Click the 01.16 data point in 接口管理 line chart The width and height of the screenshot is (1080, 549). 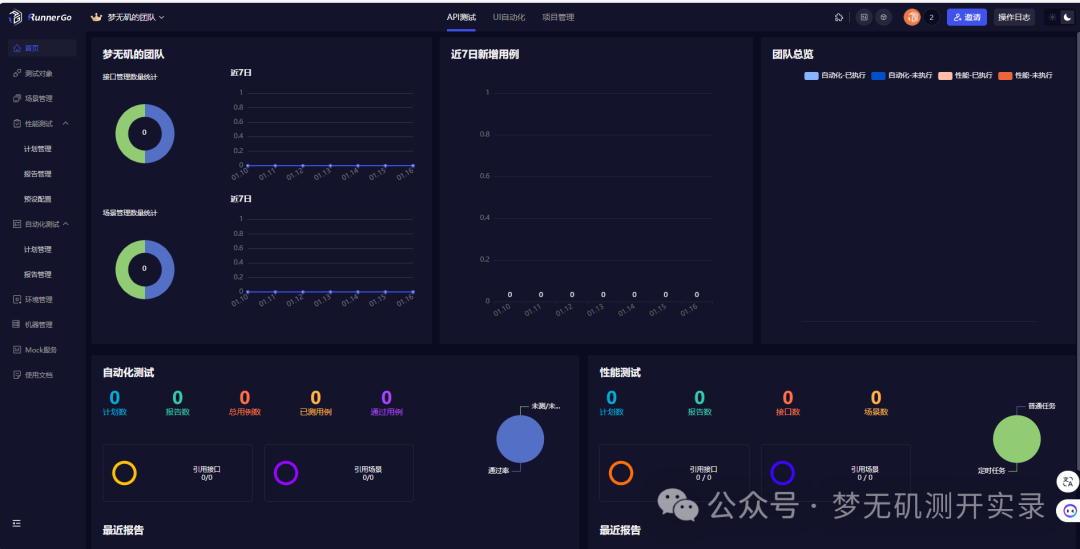413,165
